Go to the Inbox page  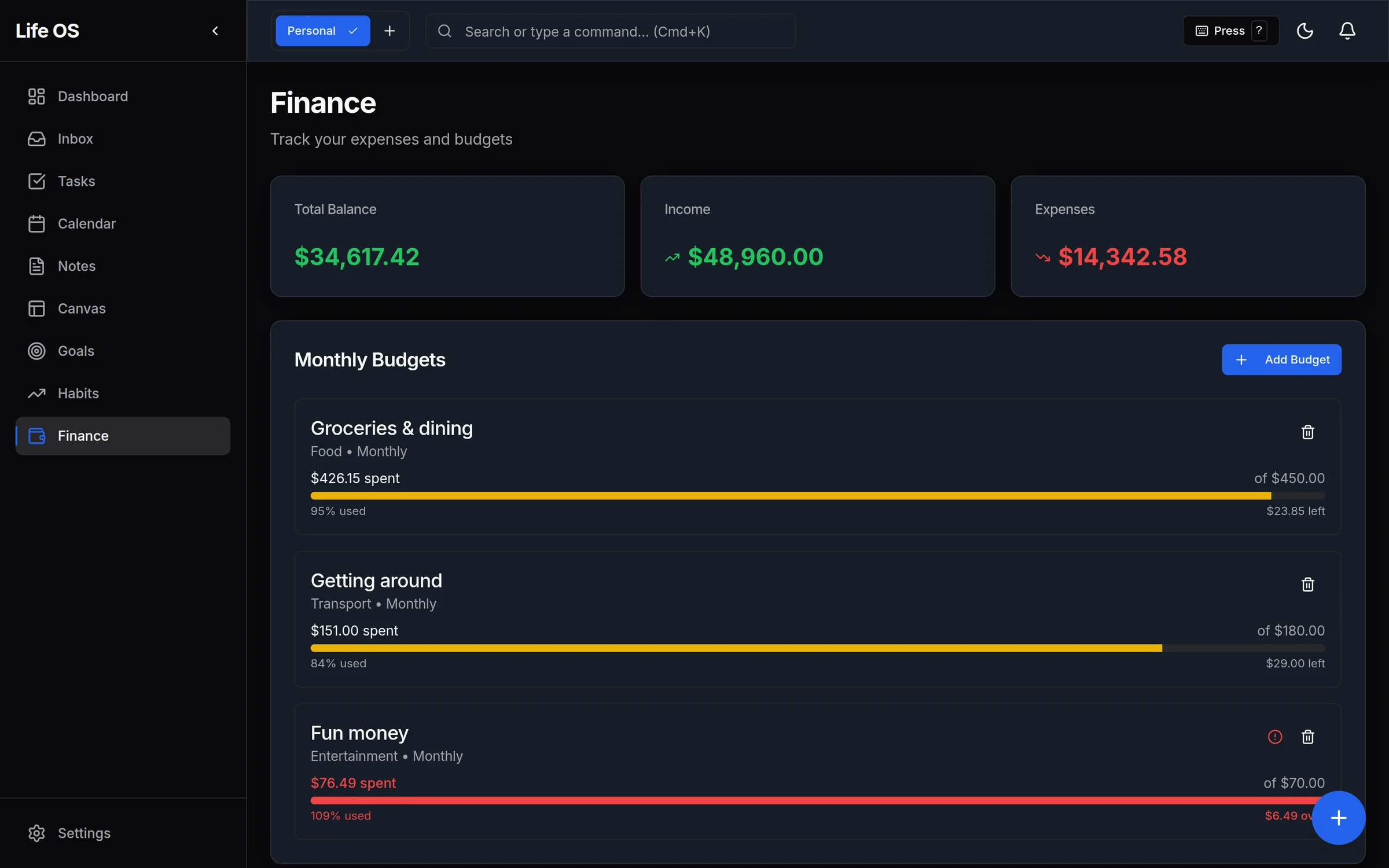[x=123, y=139]
